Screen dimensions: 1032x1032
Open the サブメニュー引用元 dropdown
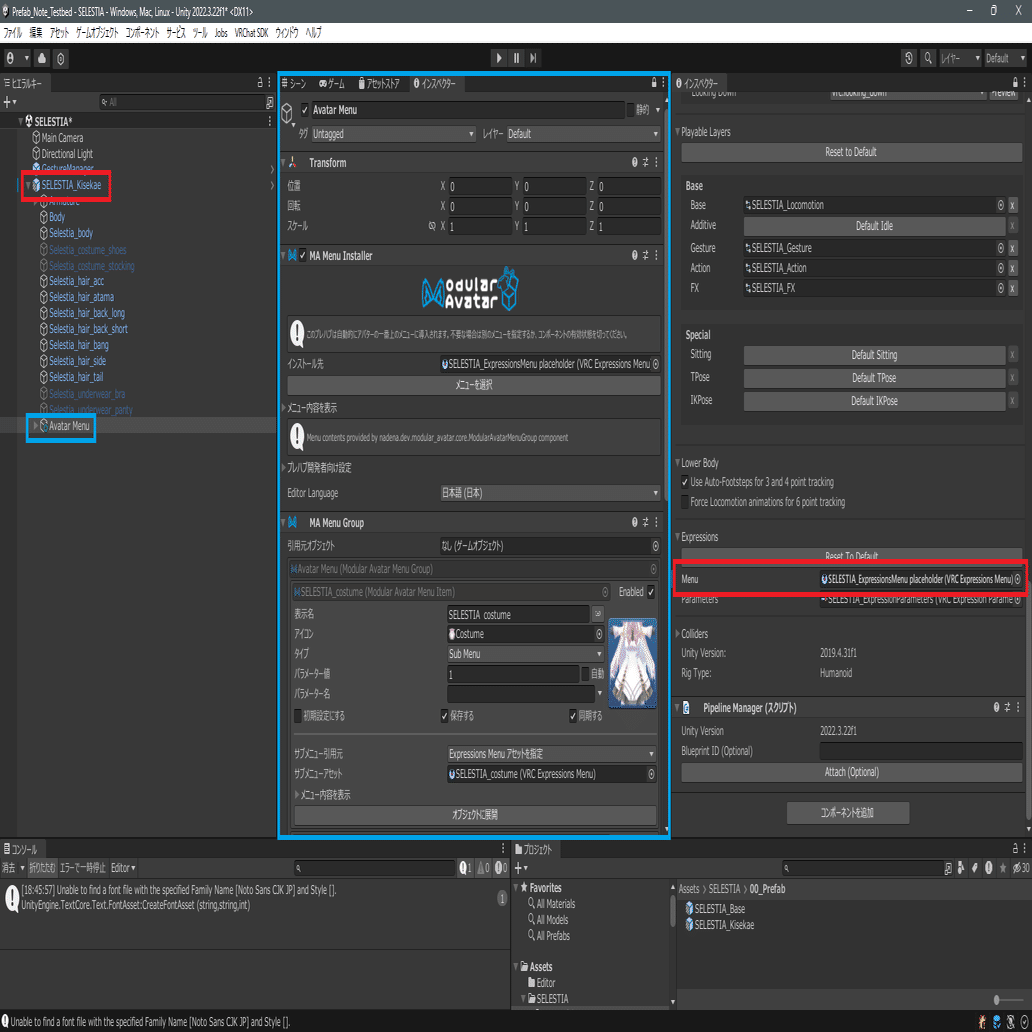(552, 754)
